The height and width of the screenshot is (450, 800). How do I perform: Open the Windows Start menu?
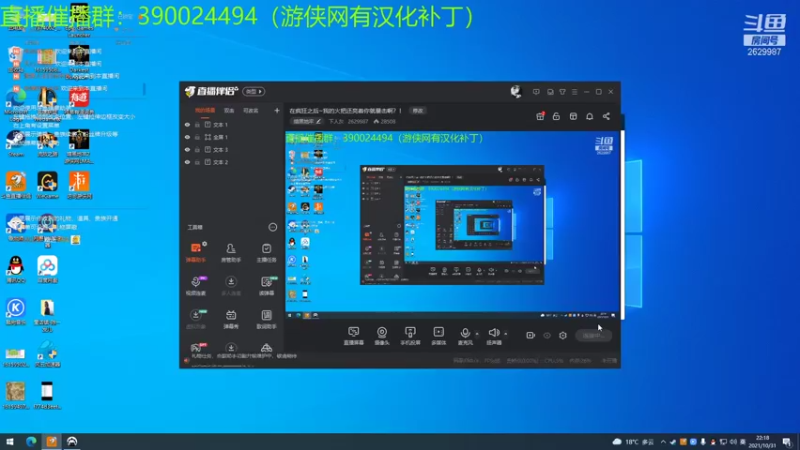(10, 442)
